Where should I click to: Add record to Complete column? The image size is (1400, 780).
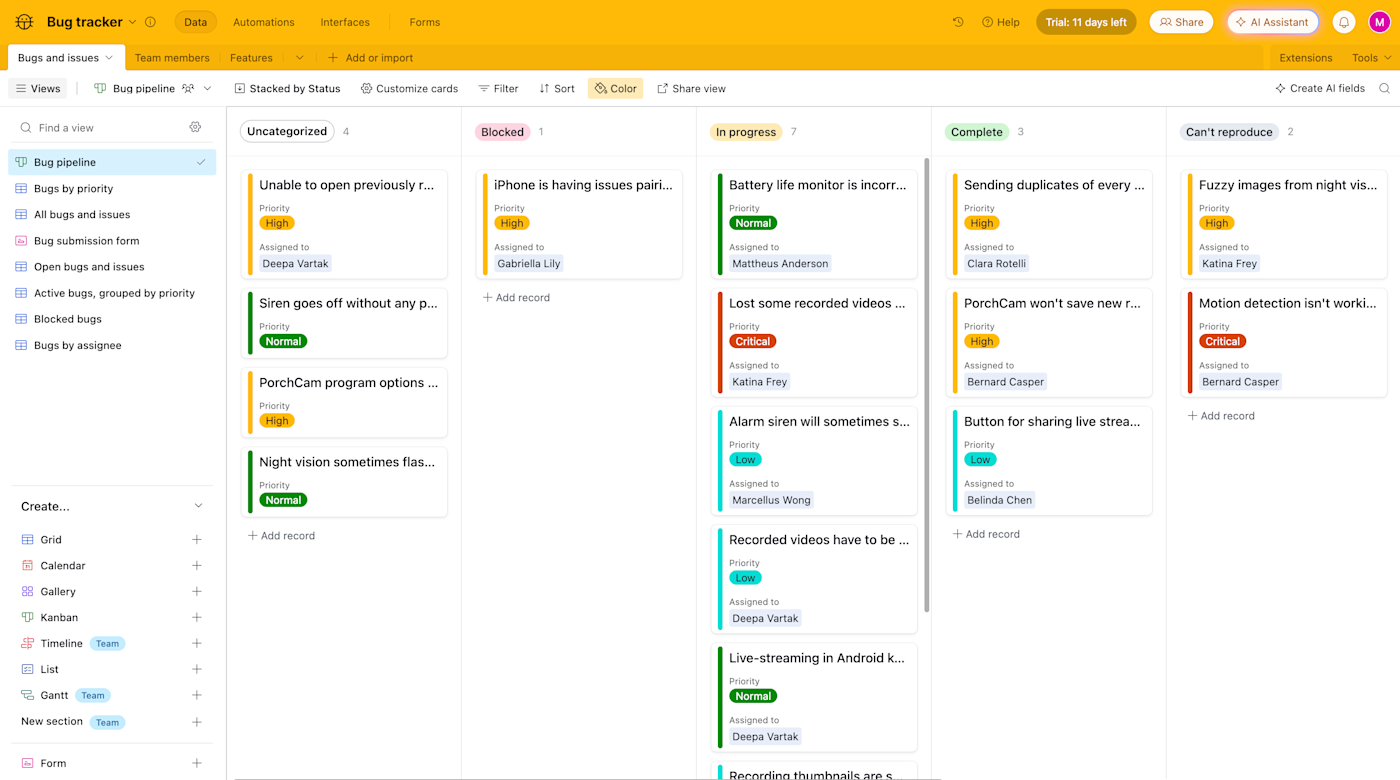(986, 534)
